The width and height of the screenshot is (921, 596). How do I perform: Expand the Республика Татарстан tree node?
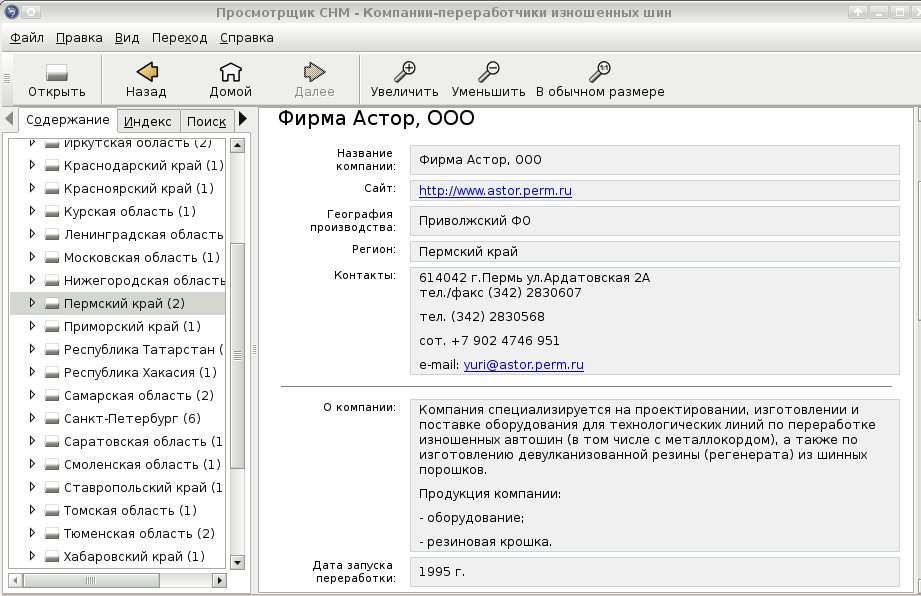coord(32,349)
